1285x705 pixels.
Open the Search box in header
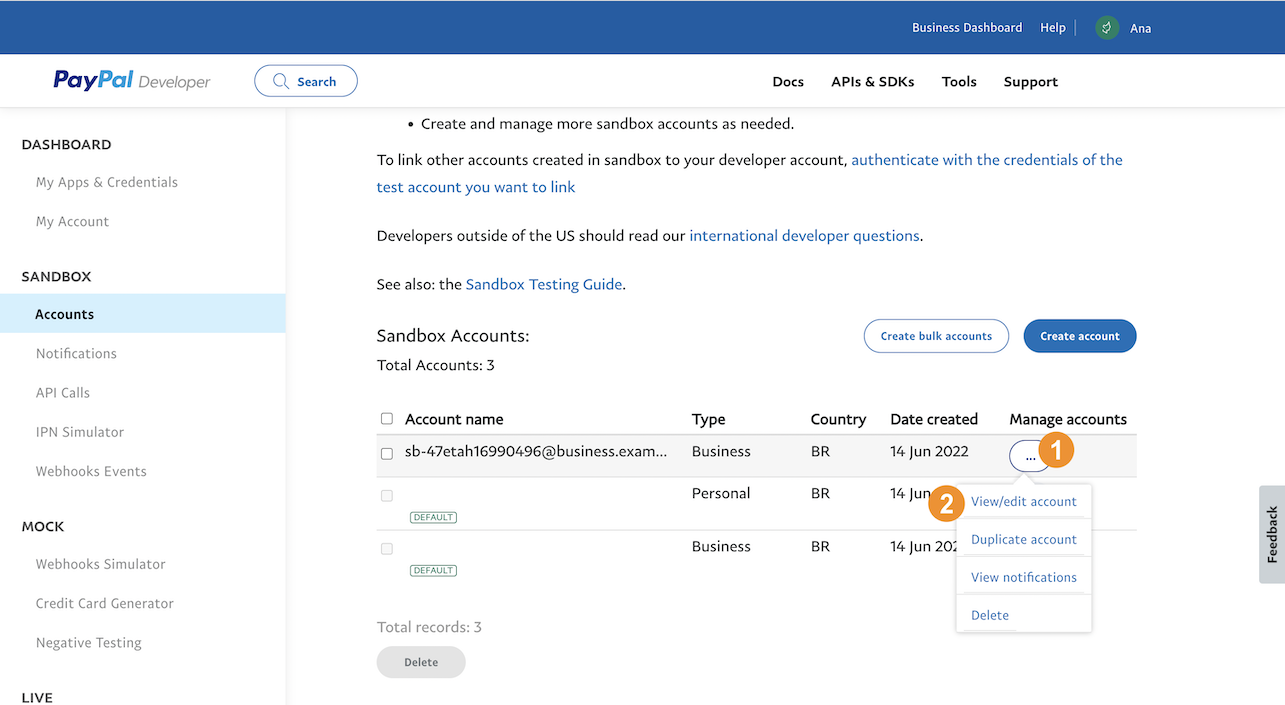306,81
